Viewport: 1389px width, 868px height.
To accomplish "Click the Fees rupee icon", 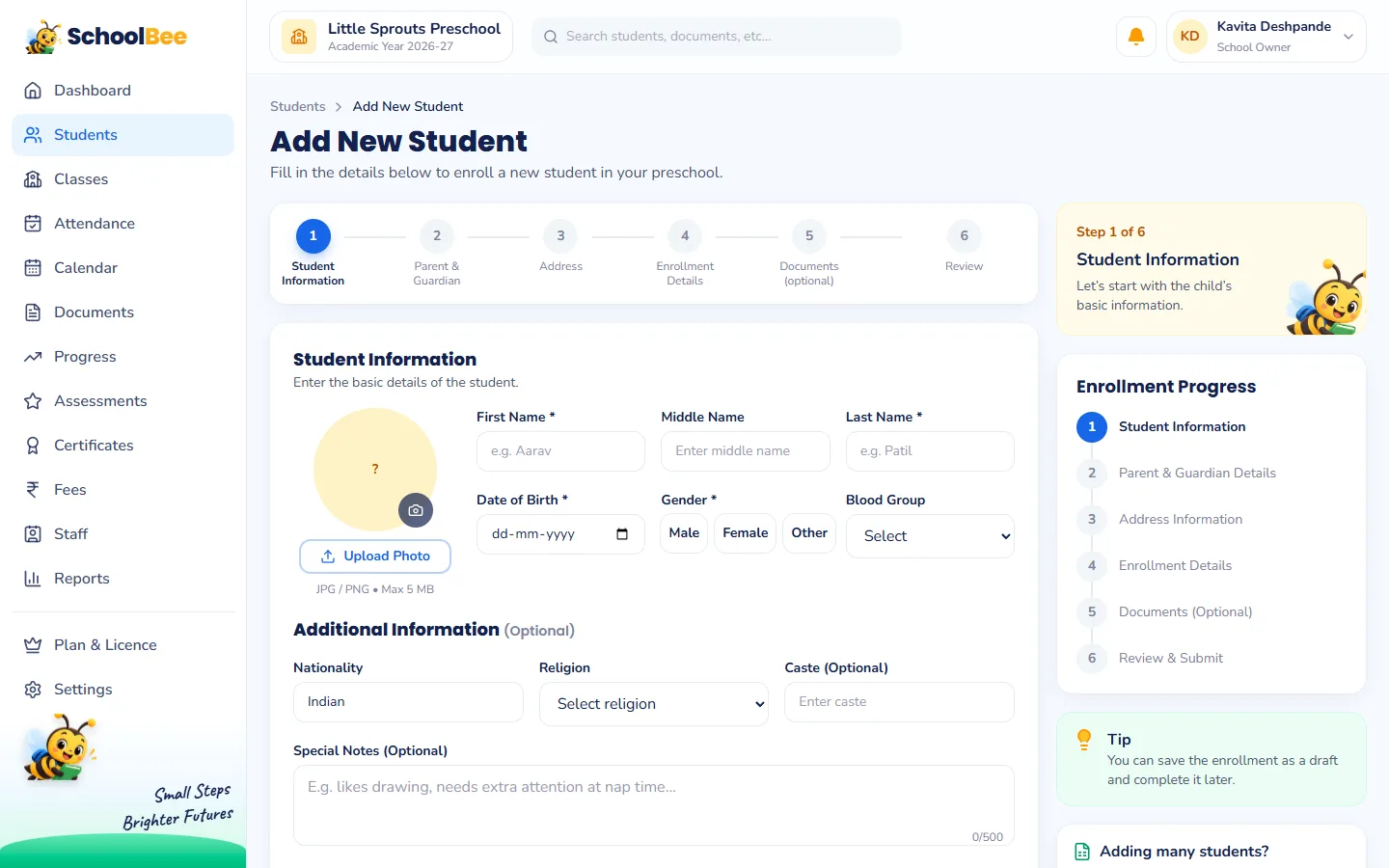I will [33, 490].
